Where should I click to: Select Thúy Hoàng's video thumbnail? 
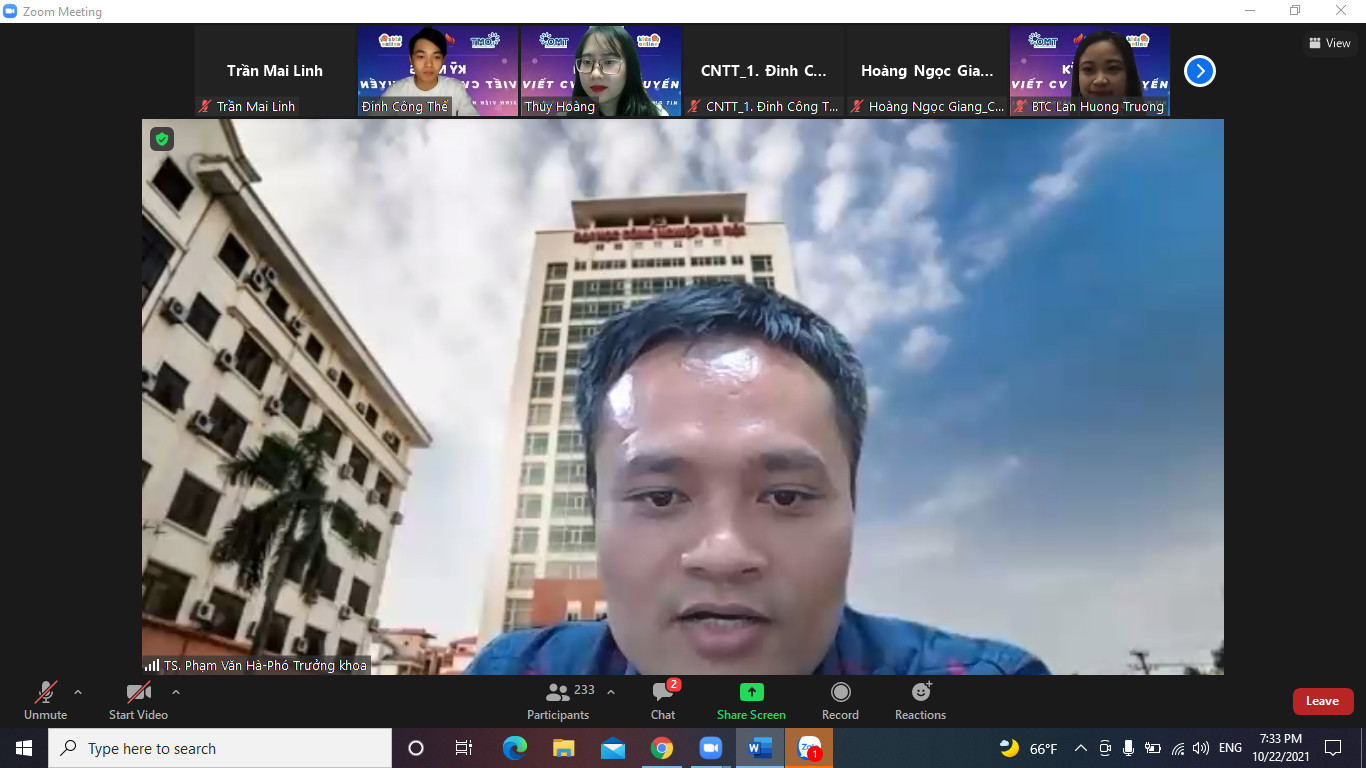coord(601,71)
